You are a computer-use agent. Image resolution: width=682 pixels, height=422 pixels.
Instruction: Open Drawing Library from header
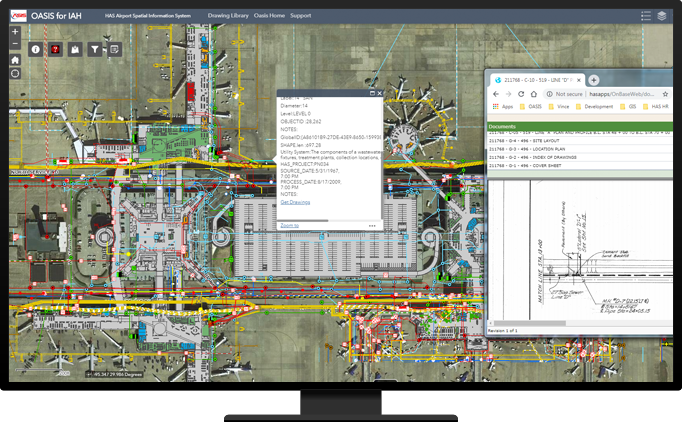point(228,16)
